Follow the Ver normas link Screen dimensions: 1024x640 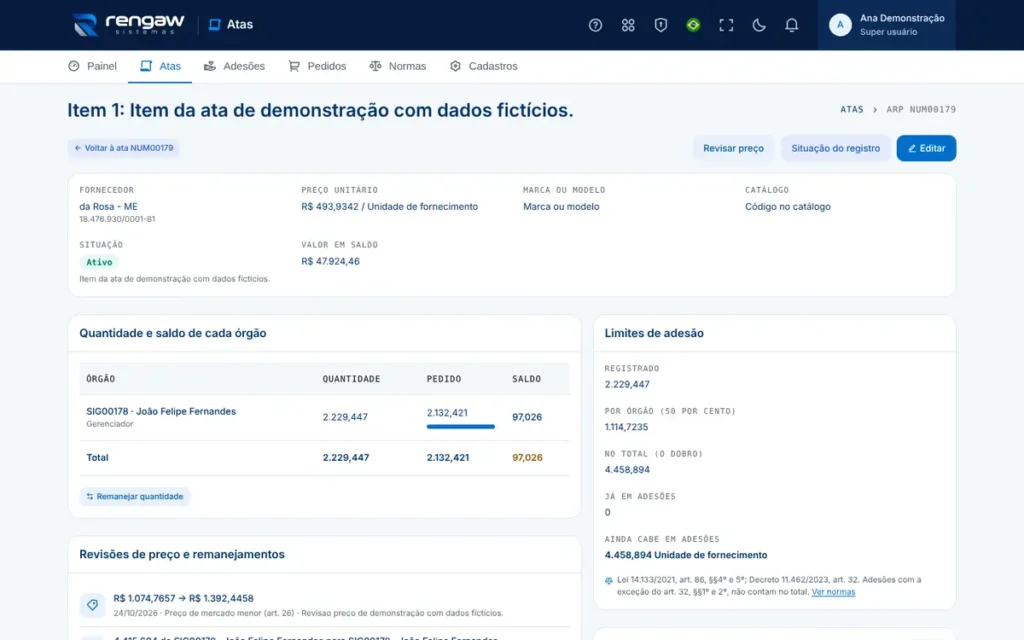tap(833, 592)
